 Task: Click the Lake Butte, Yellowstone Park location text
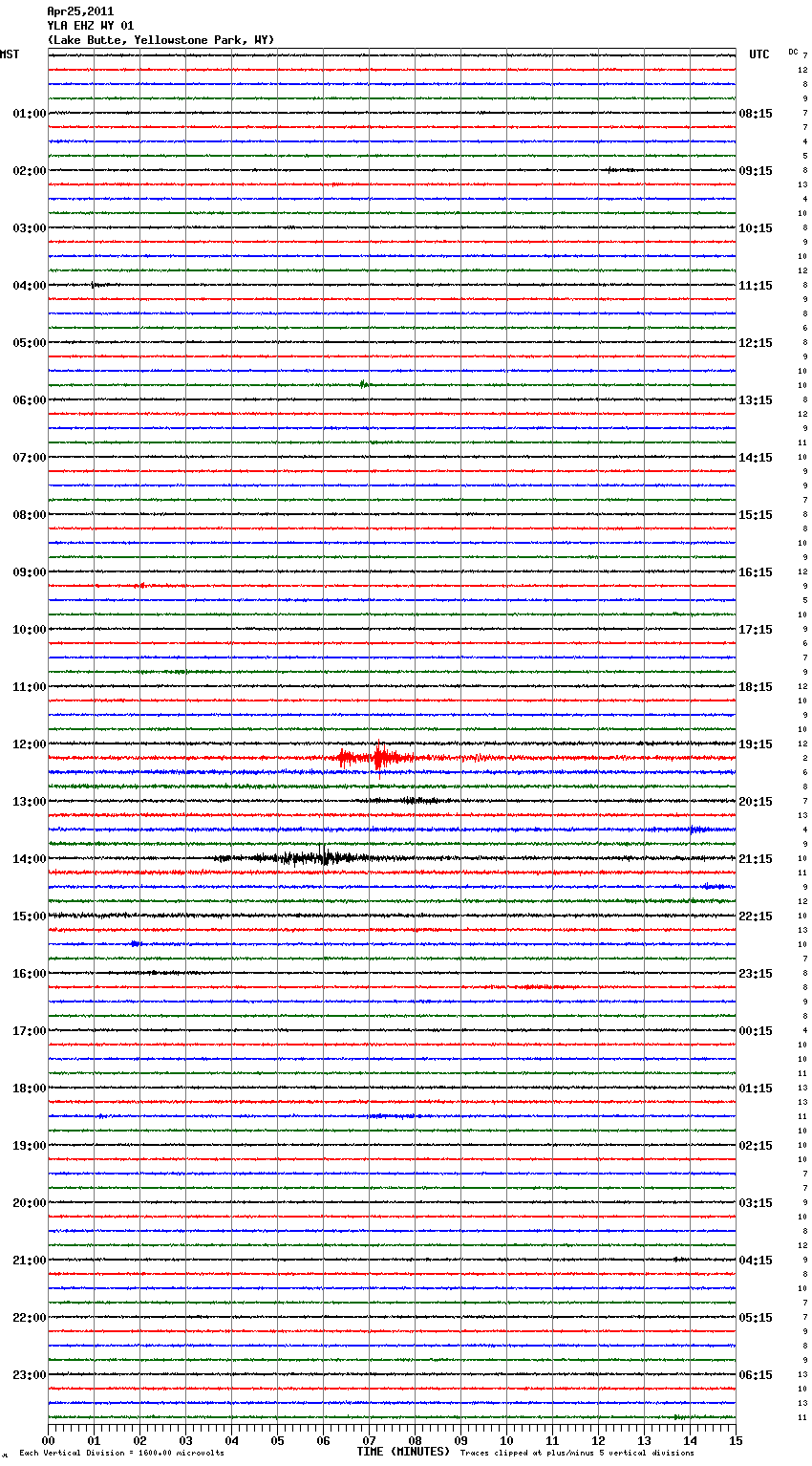tap(160, 40)
